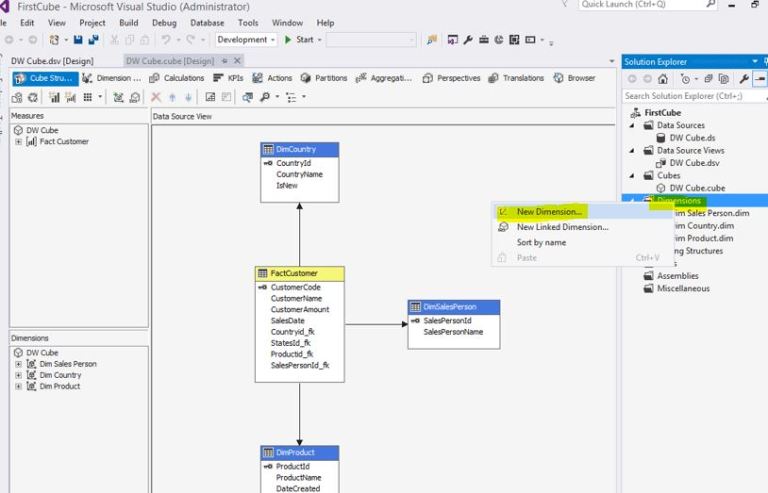Click the Pending Changes clock icon in Solution Explorer
The image size is (768, 493).
[685, 79]
